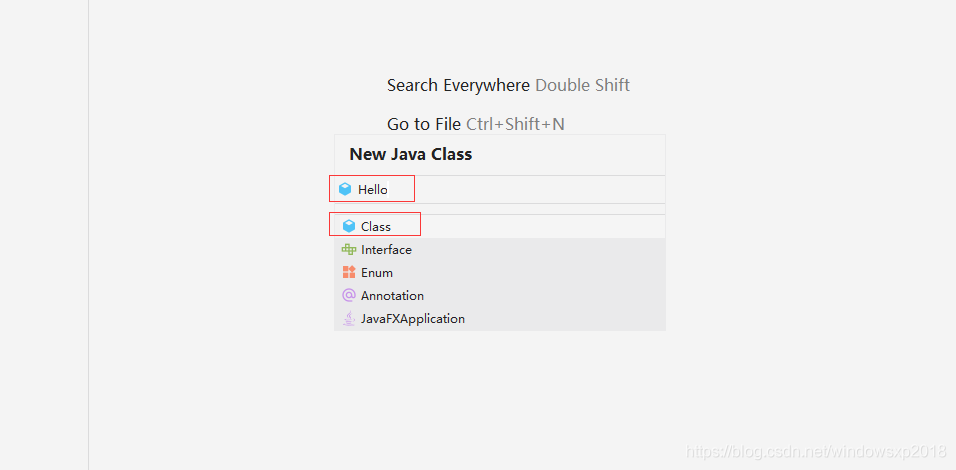Pick the Enum option label
Viewport: 956px width, 470px height.
point(377,273)
